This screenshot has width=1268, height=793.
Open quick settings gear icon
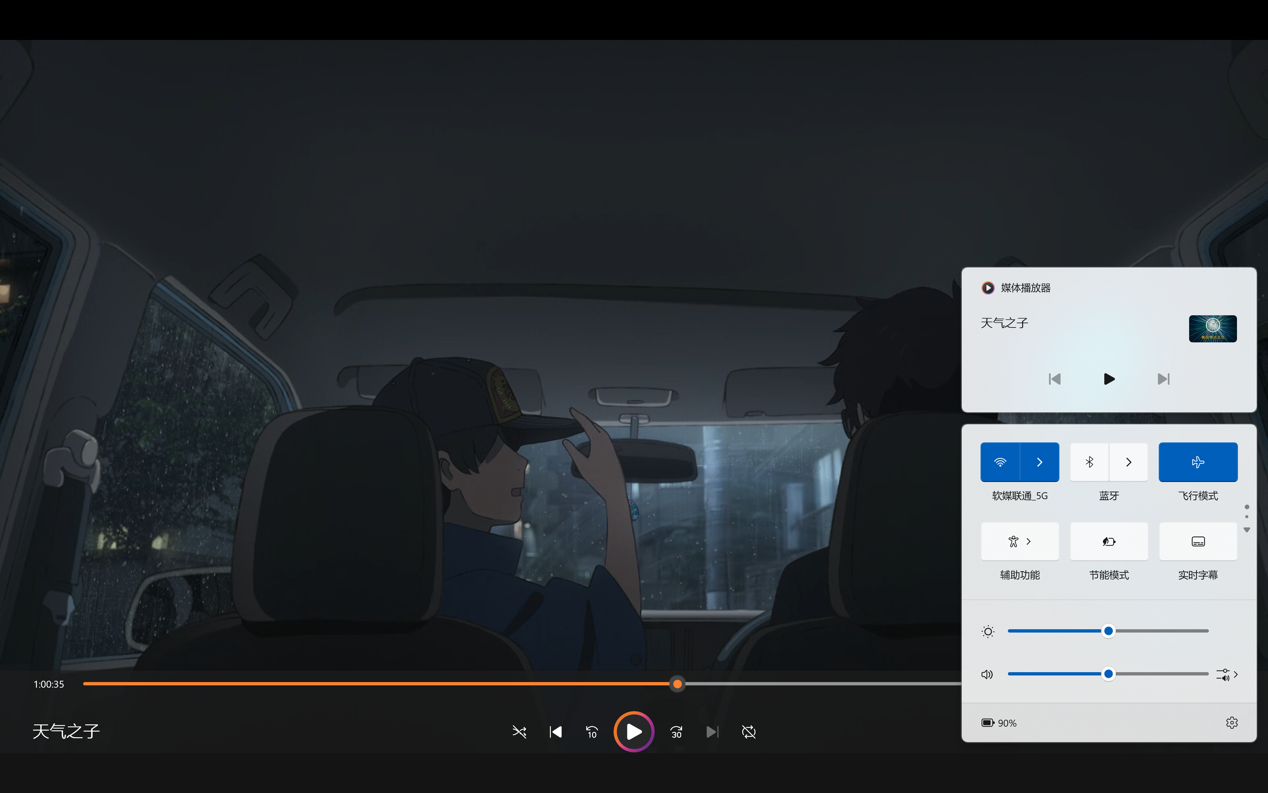pos(1231,723)
